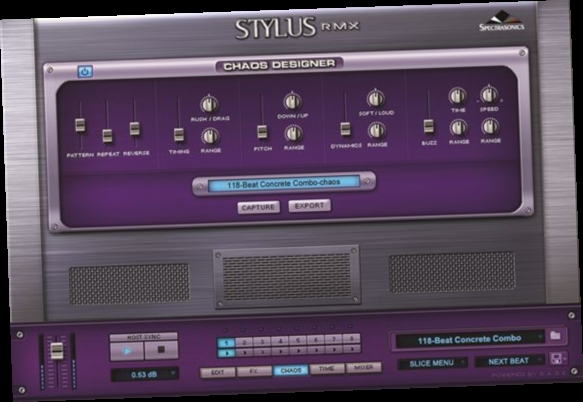The height and width of the screenshot is (402, 583).
Task: Click the Spectrasonics logo
Action: pos(502,22)
